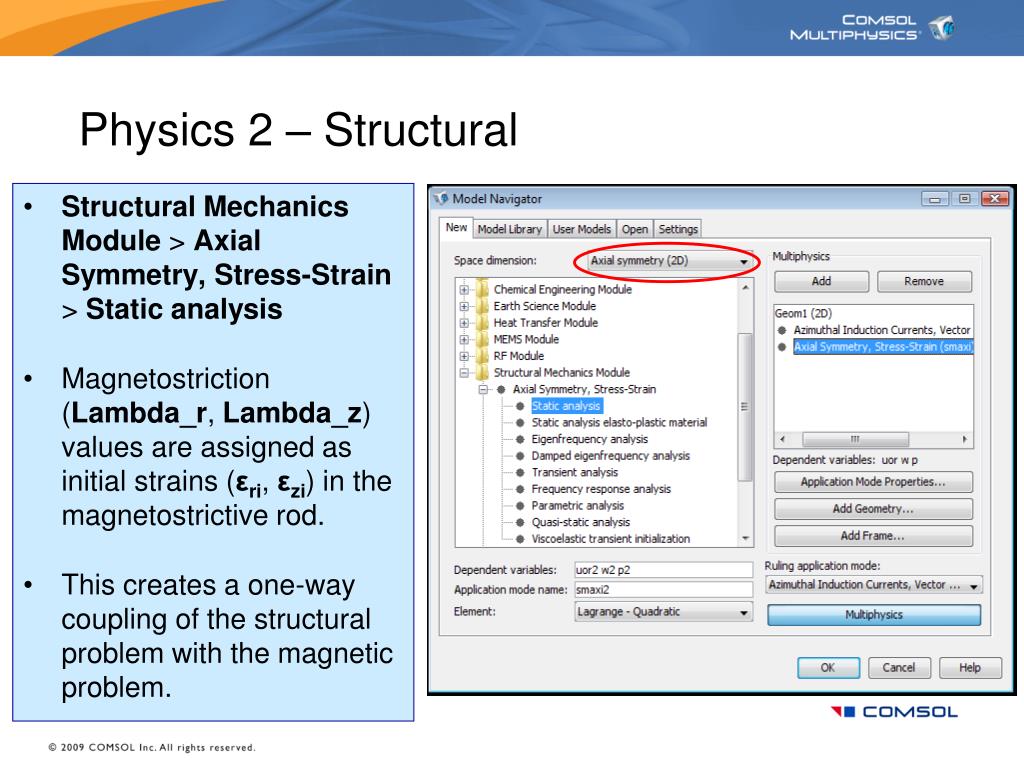This screenshot has width=1024, height=768.
Task: Collapse Axial Symmetry, Stress-Strain node
Action: pyautogui.click(x=483, y=389)
